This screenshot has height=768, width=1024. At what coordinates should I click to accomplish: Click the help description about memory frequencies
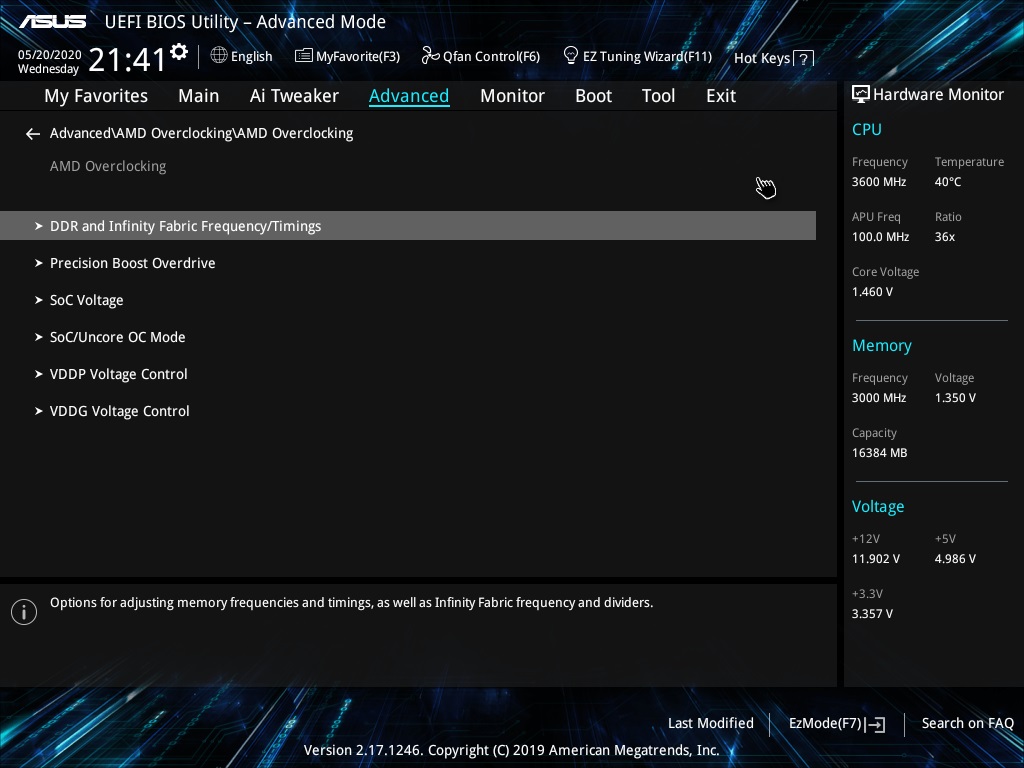tap(351, 603)
